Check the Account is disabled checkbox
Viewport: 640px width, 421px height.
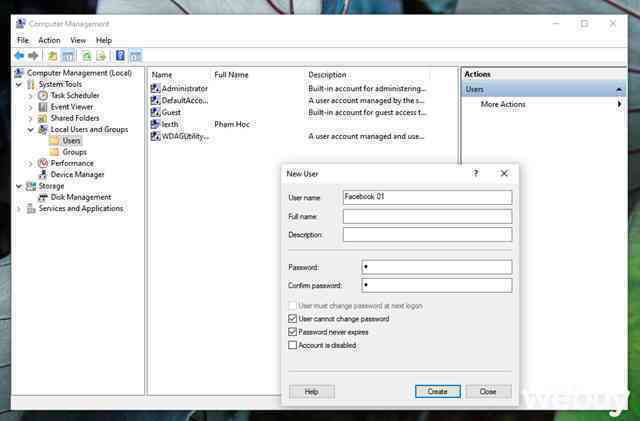(292, 345)
